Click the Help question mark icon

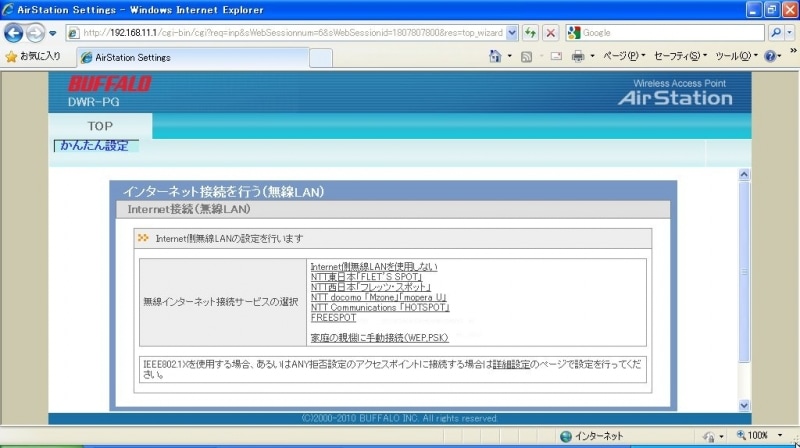click(x=770, y=56)
